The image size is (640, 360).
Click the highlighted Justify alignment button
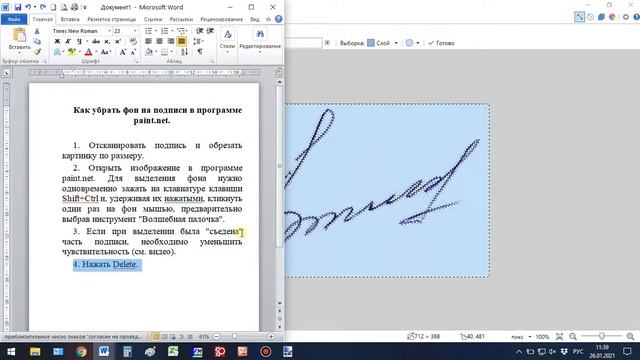point(182,41)
